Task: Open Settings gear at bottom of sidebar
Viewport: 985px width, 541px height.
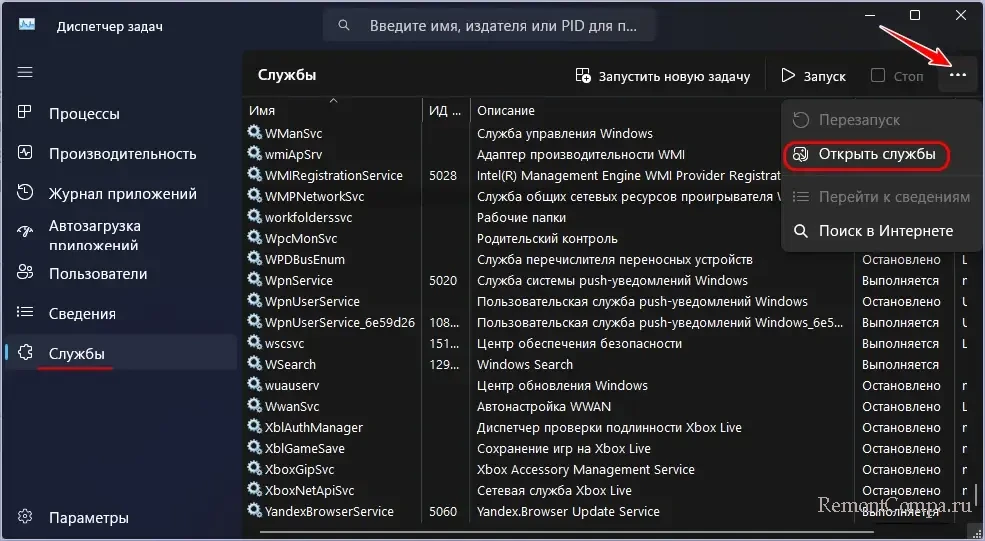Action: (x=26, y=518)
